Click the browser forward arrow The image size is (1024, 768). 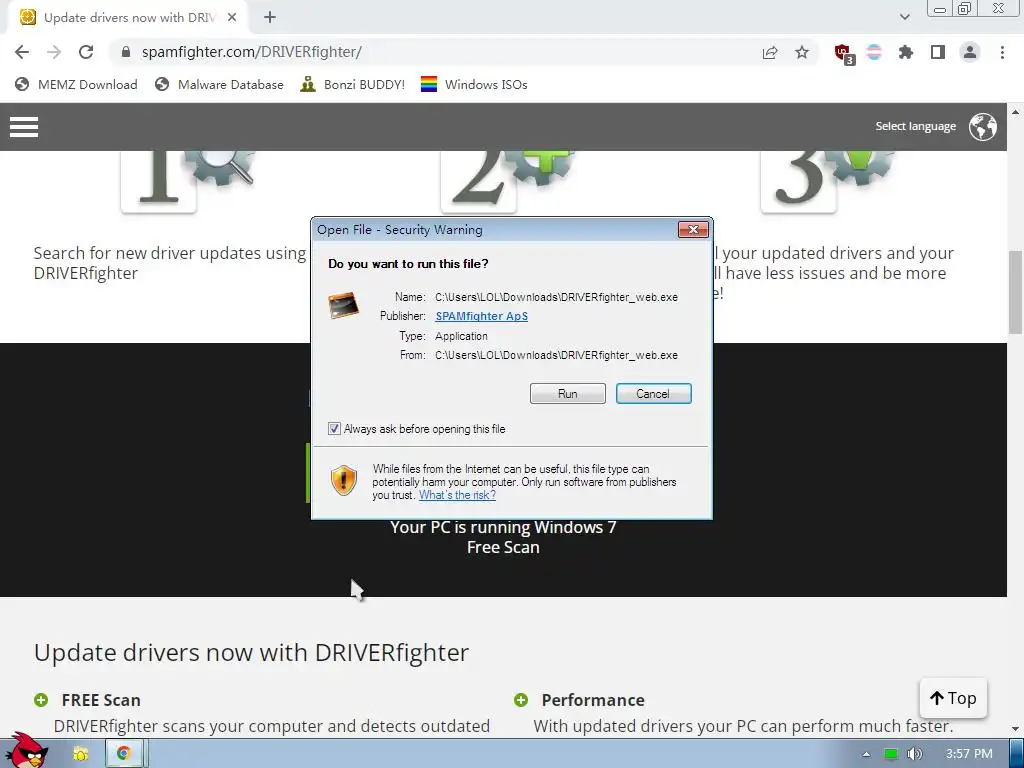tap(54, 52)
